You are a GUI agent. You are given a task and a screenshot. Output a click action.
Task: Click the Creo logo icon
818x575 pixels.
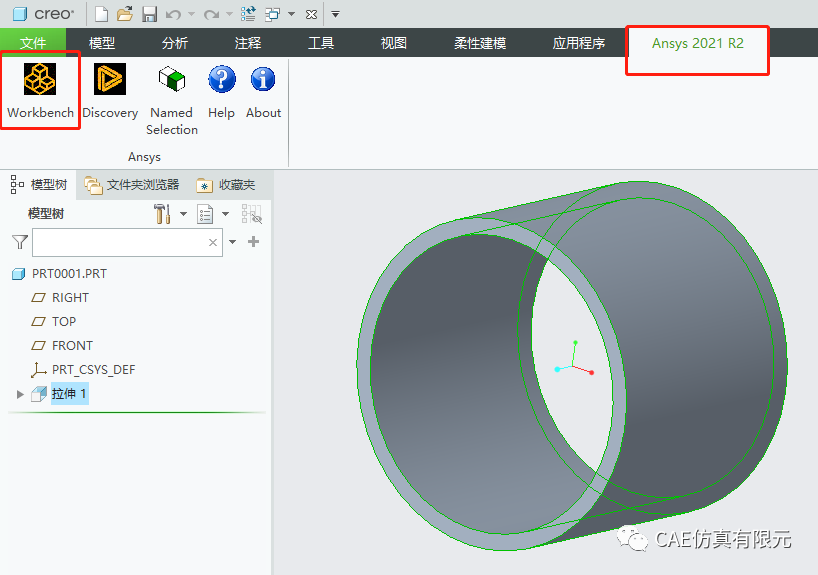pyautogui.click(x=20, y=14)
